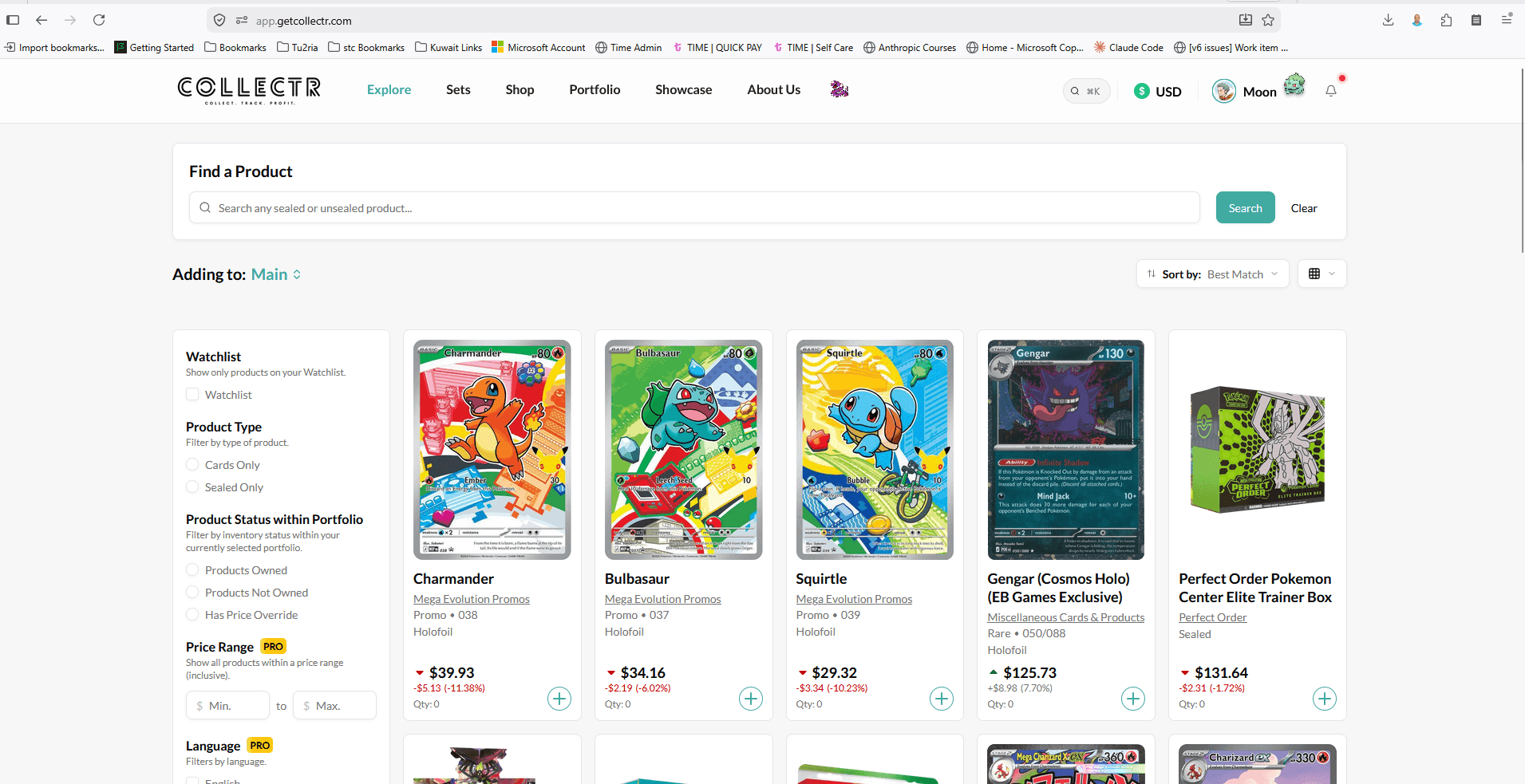Open the Microsoft Account bookmark

coord(539,47)
